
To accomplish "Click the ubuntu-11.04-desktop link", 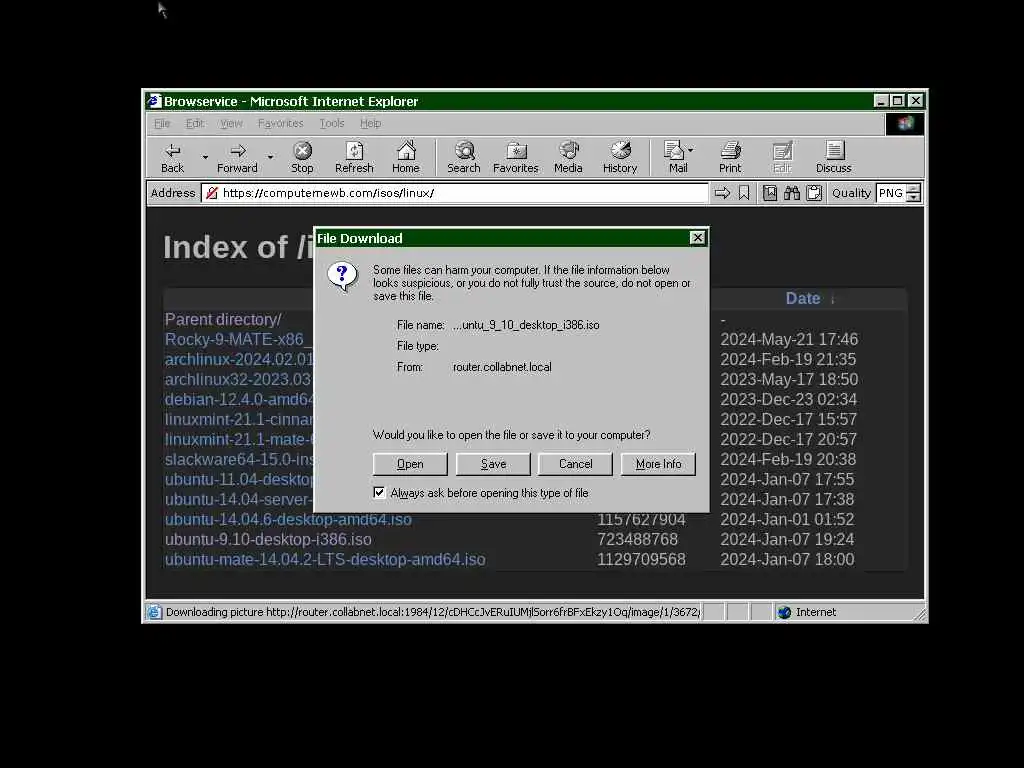I will pyautogui.click(x=239, y=479).
